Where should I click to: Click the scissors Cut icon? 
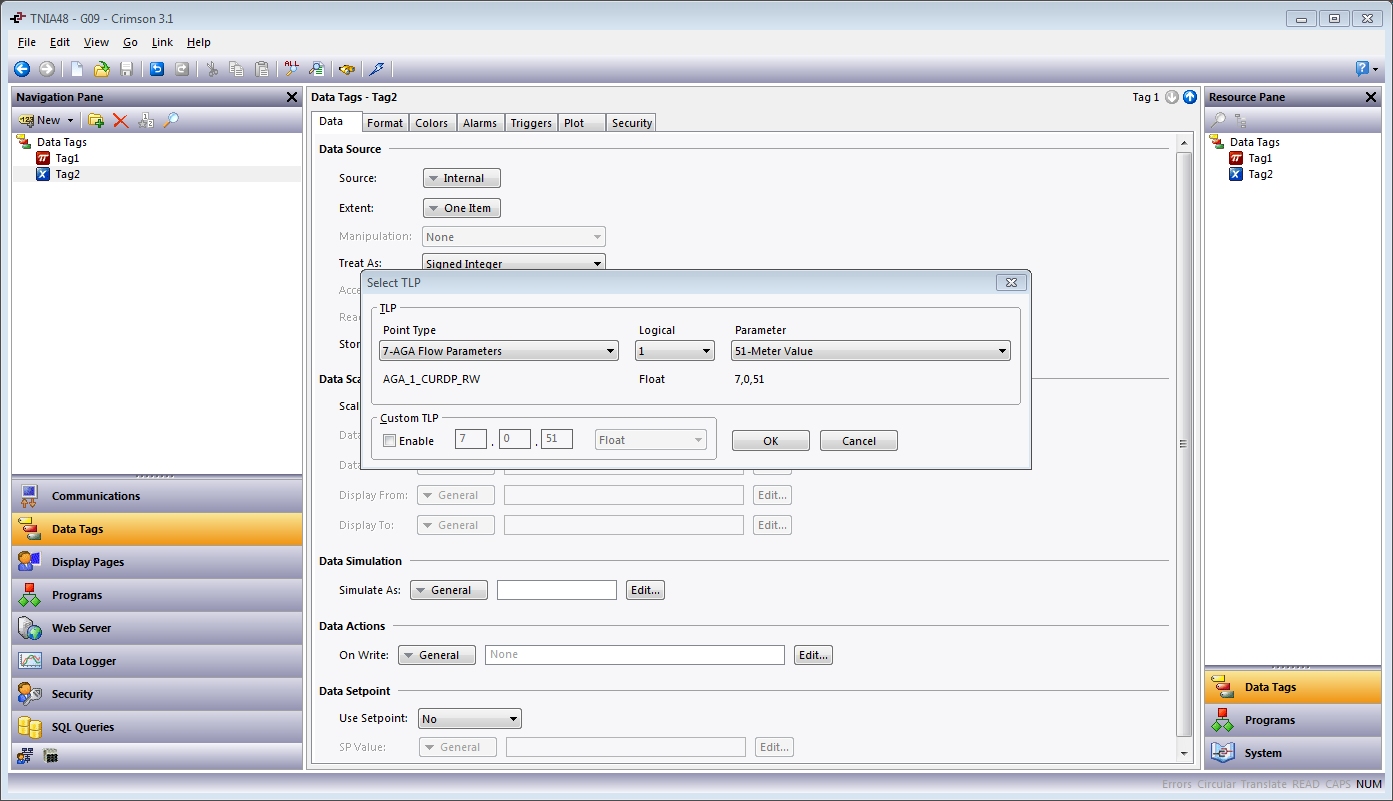pos(212,69)
